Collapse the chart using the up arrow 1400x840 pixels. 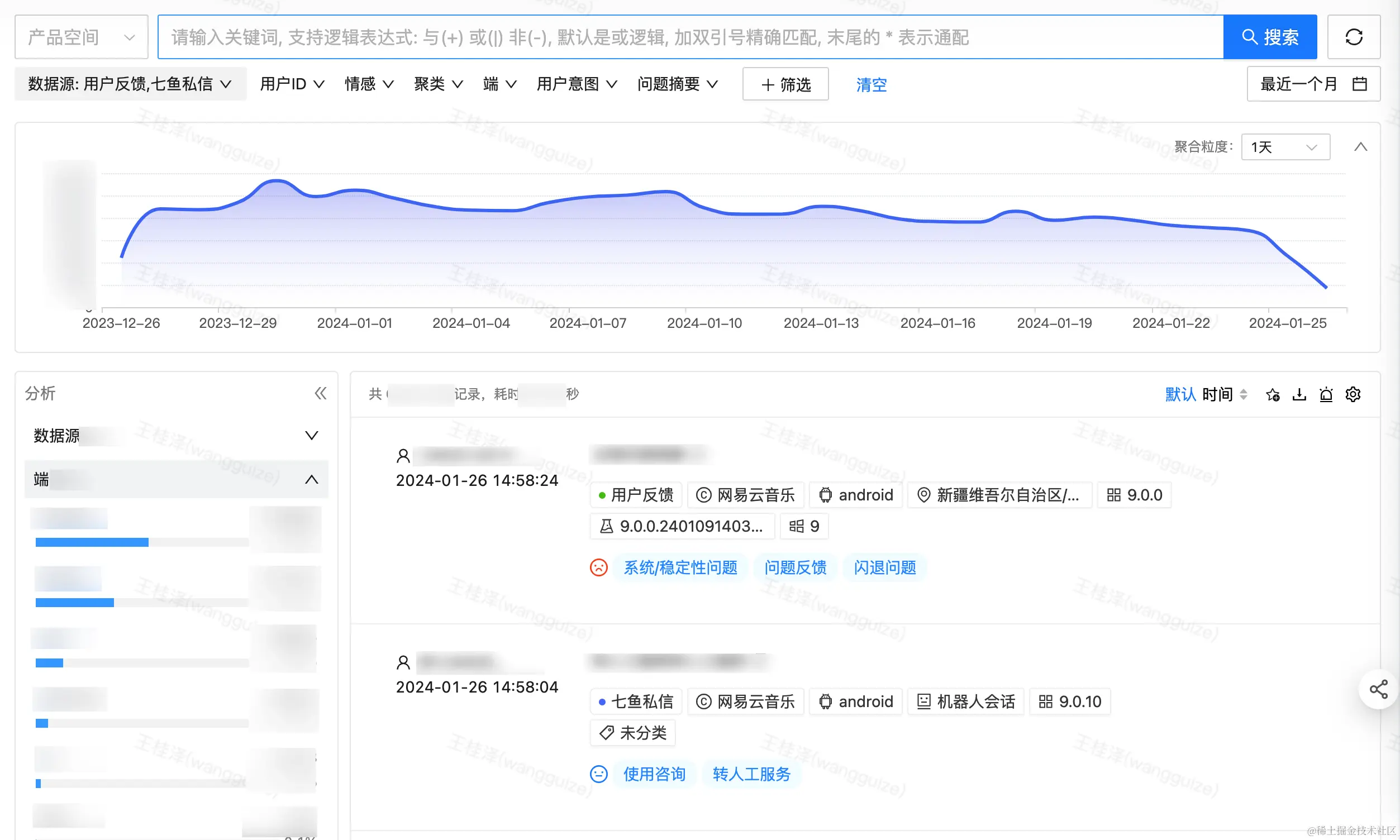(x=1360, y=147)
